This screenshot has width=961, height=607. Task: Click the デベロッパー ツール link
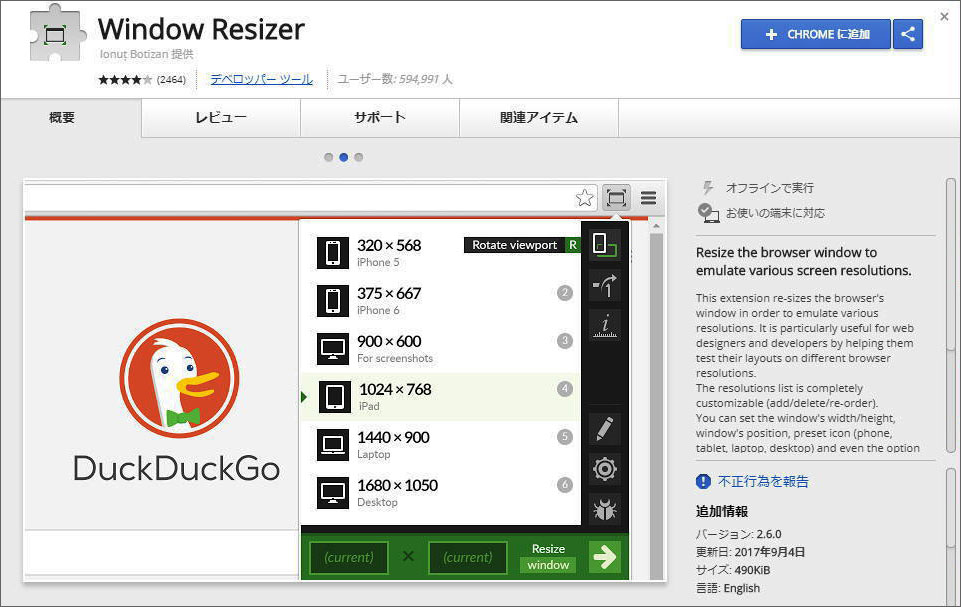[261, 79]
